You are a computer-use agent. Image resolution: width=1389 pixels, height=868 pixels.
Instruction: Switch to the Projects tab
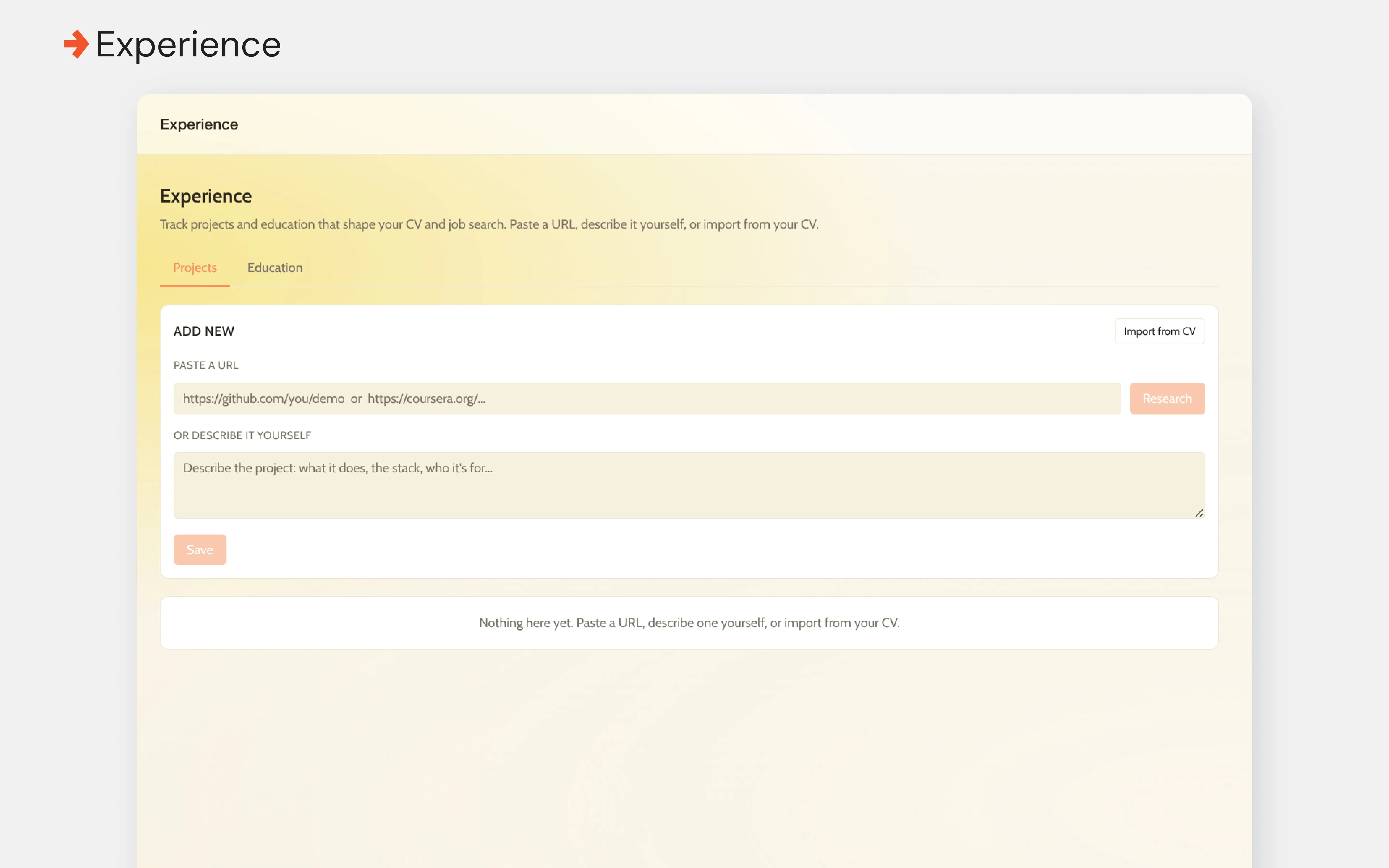click(x=195, y=268)
